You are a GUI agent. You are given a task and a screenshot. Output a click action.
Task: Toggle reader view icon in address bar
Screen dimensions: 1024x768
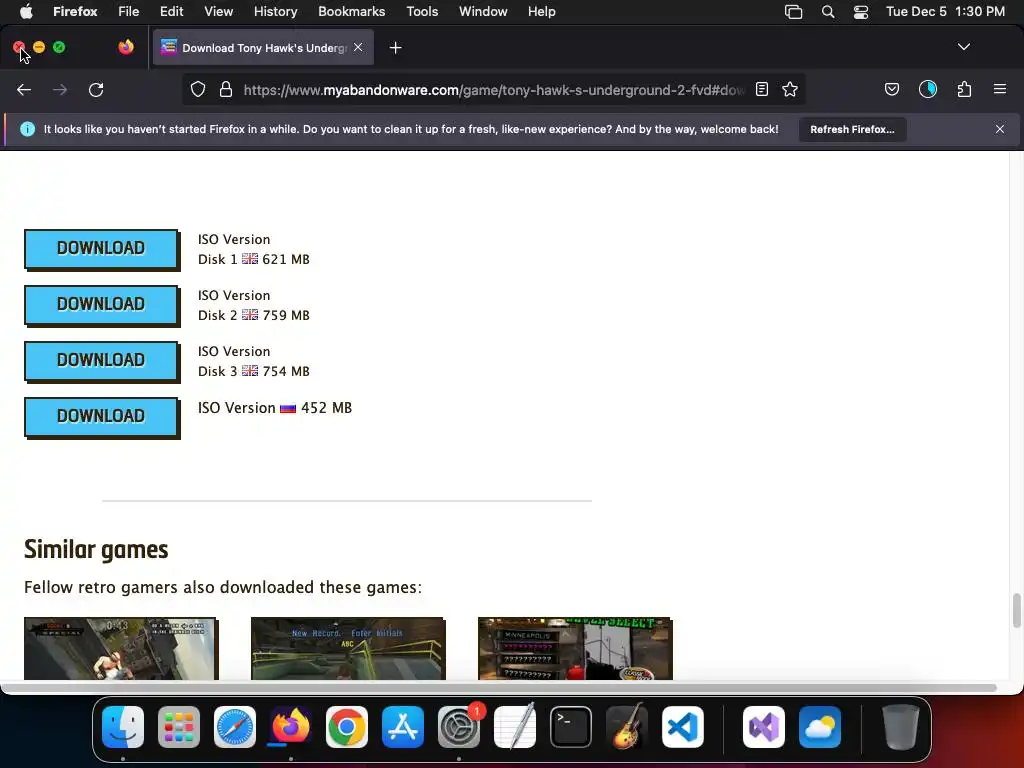(x=761, y=89)
